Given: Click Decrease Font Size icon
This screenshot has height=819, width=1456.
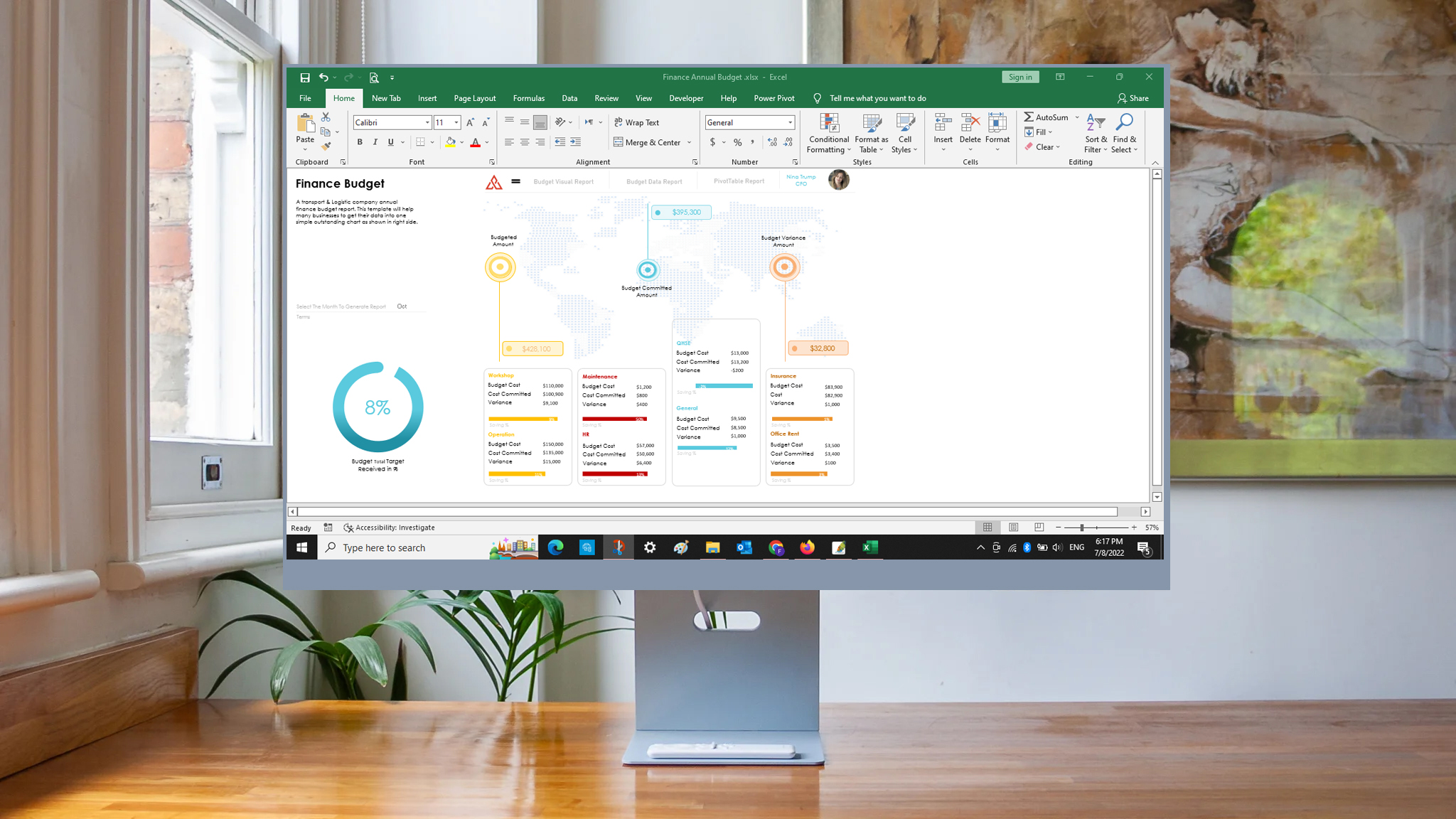Looking at the screenshot, I should [486, 122].
